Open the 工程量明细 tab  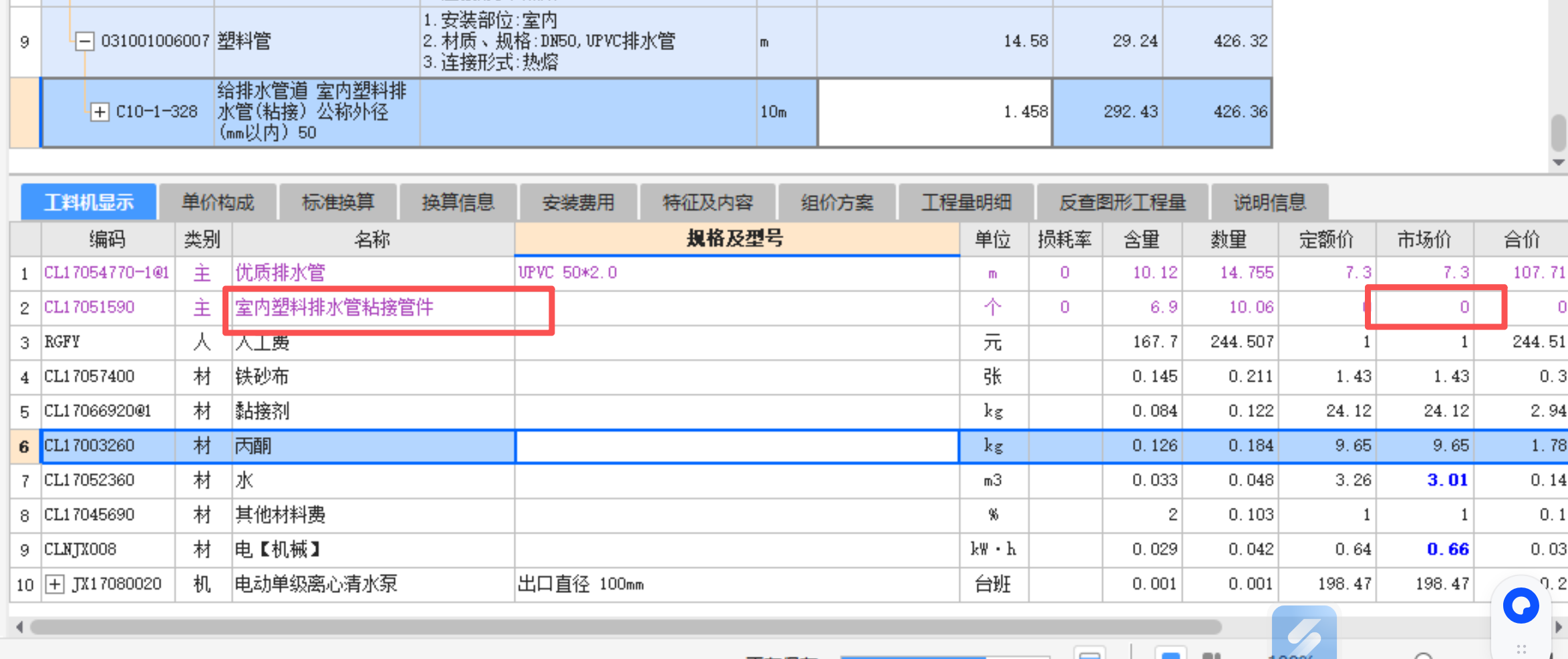coord(966,201)
